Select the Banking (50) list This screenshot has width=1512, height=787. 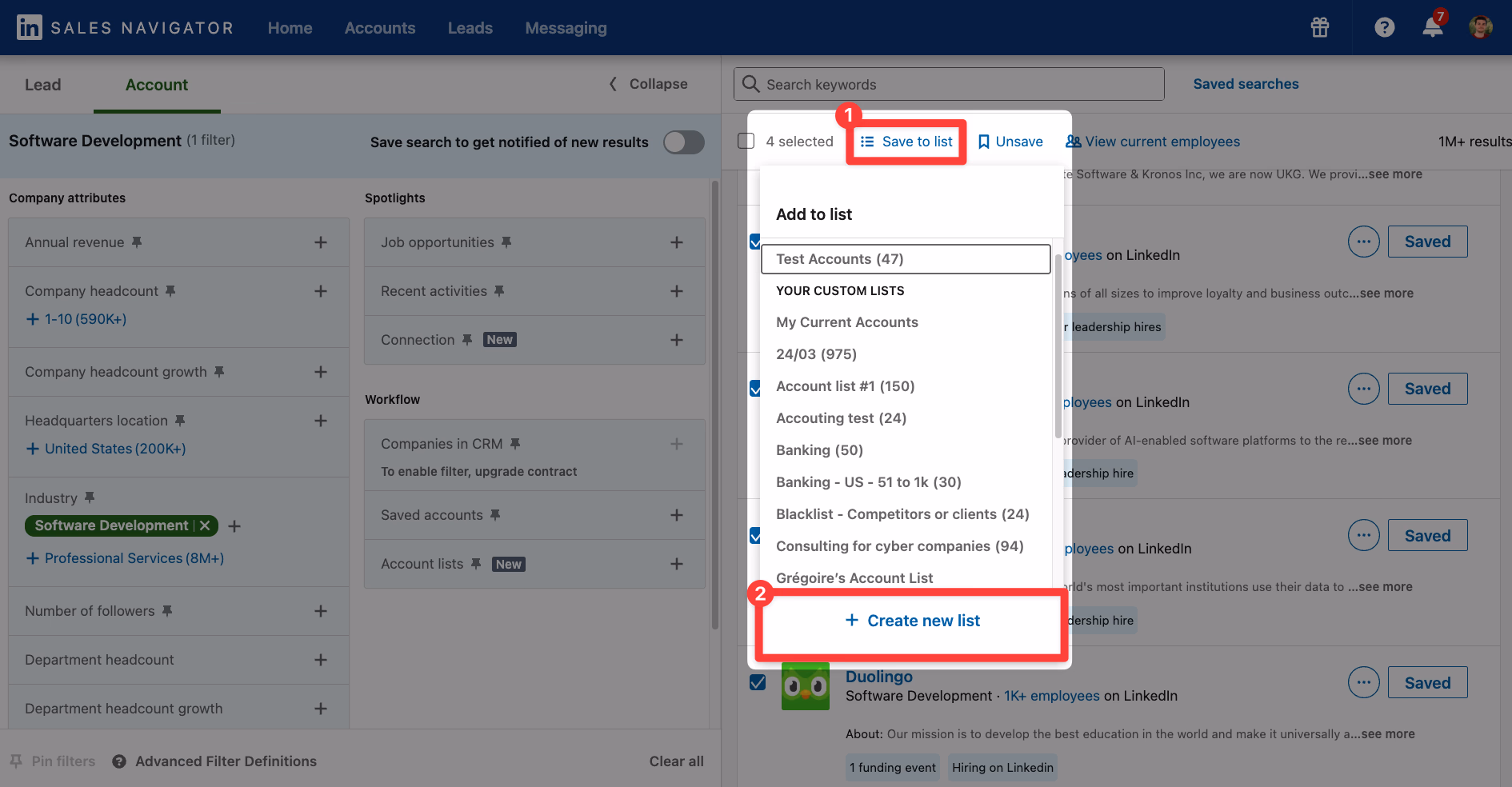pos(819,450)
